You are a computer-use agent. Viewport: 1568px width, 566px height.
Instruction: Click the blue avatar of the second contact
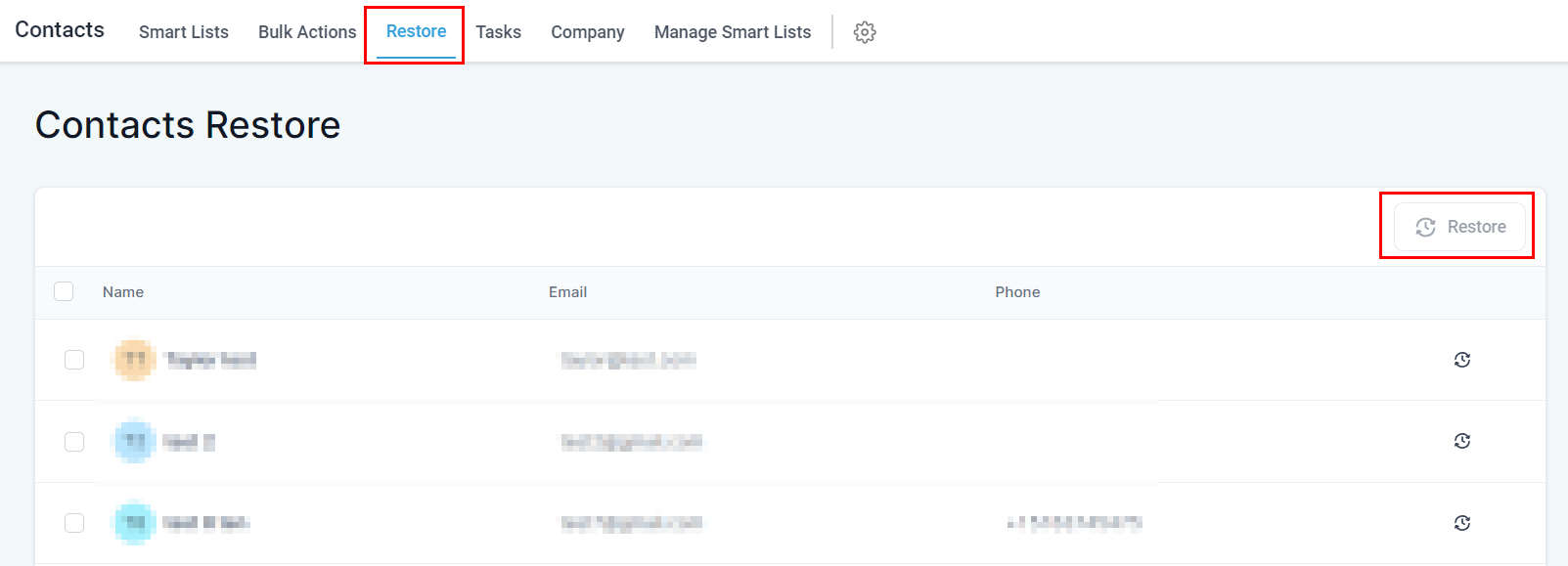pyautogui.click(x=135, y=442)
